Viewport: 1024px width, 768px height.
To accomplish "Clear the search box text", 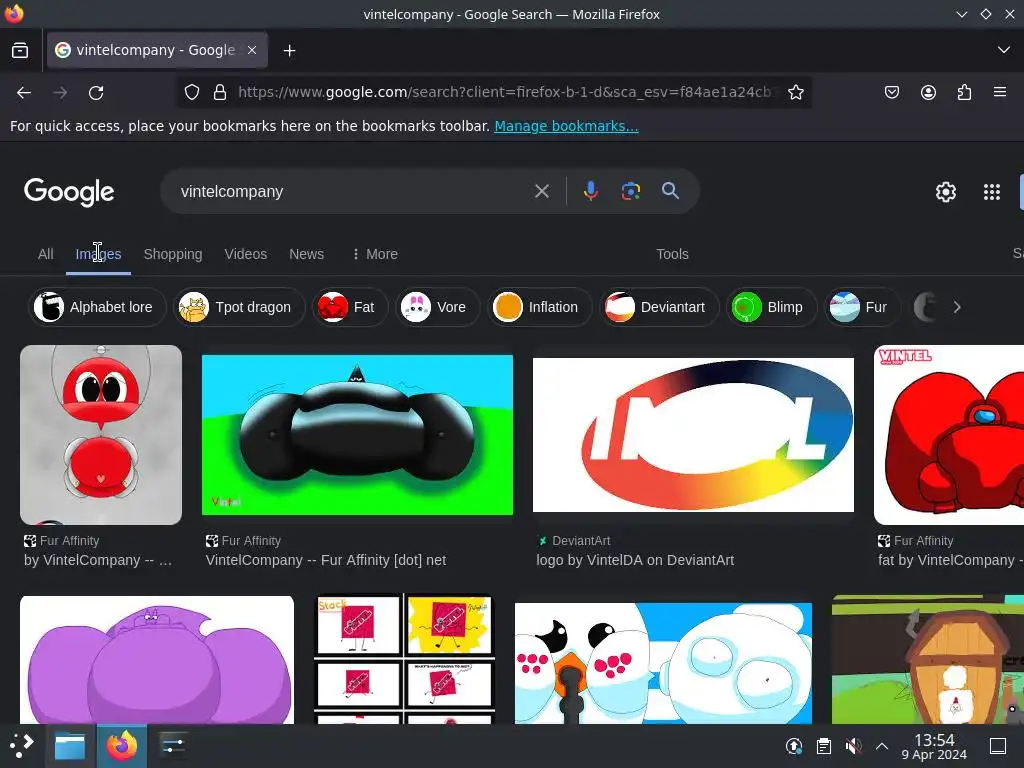I will 541,191.
